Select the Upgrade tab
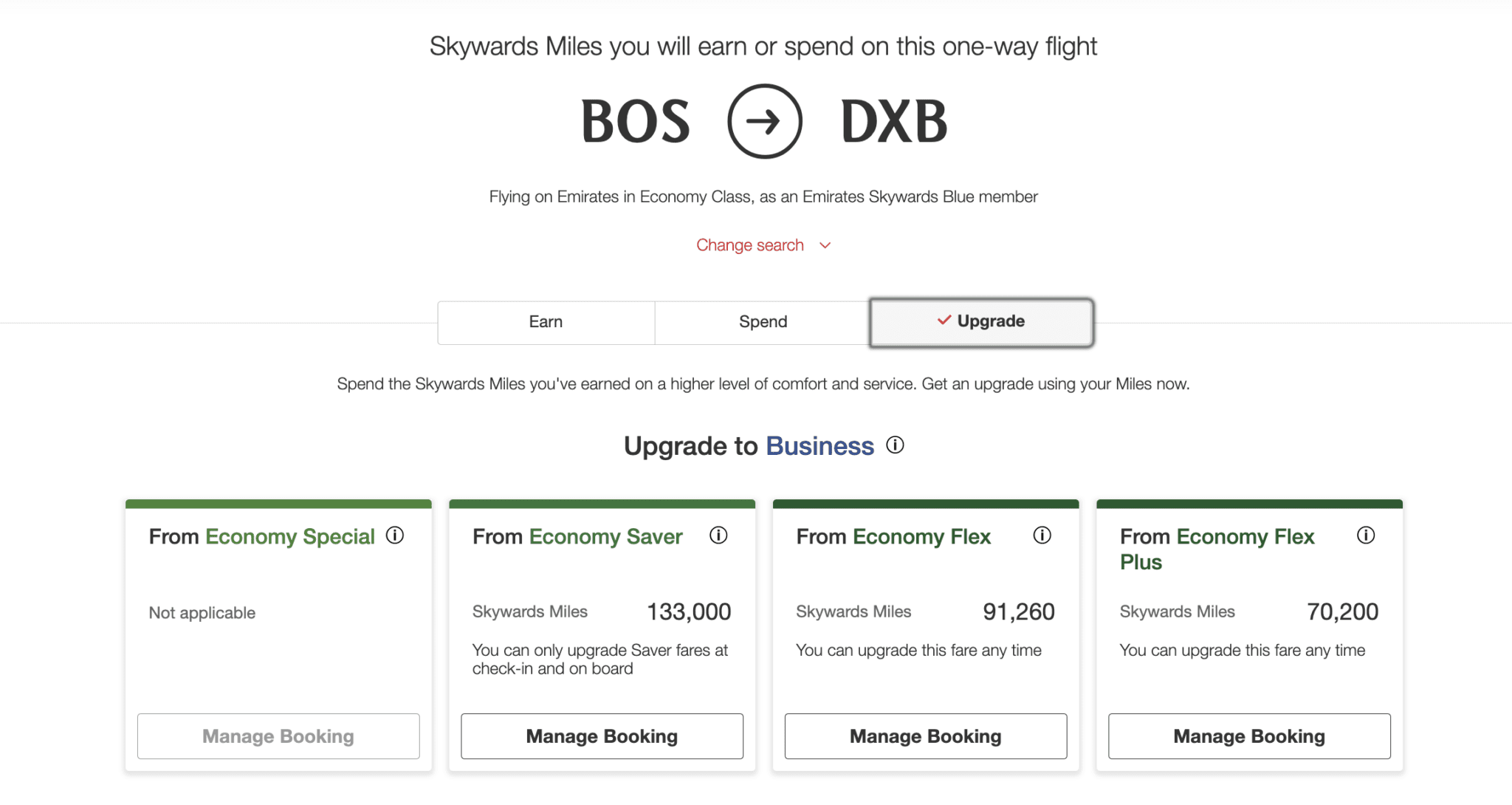Image resolution: width=1512 pixels, height=805 pixels. [980, 321]
